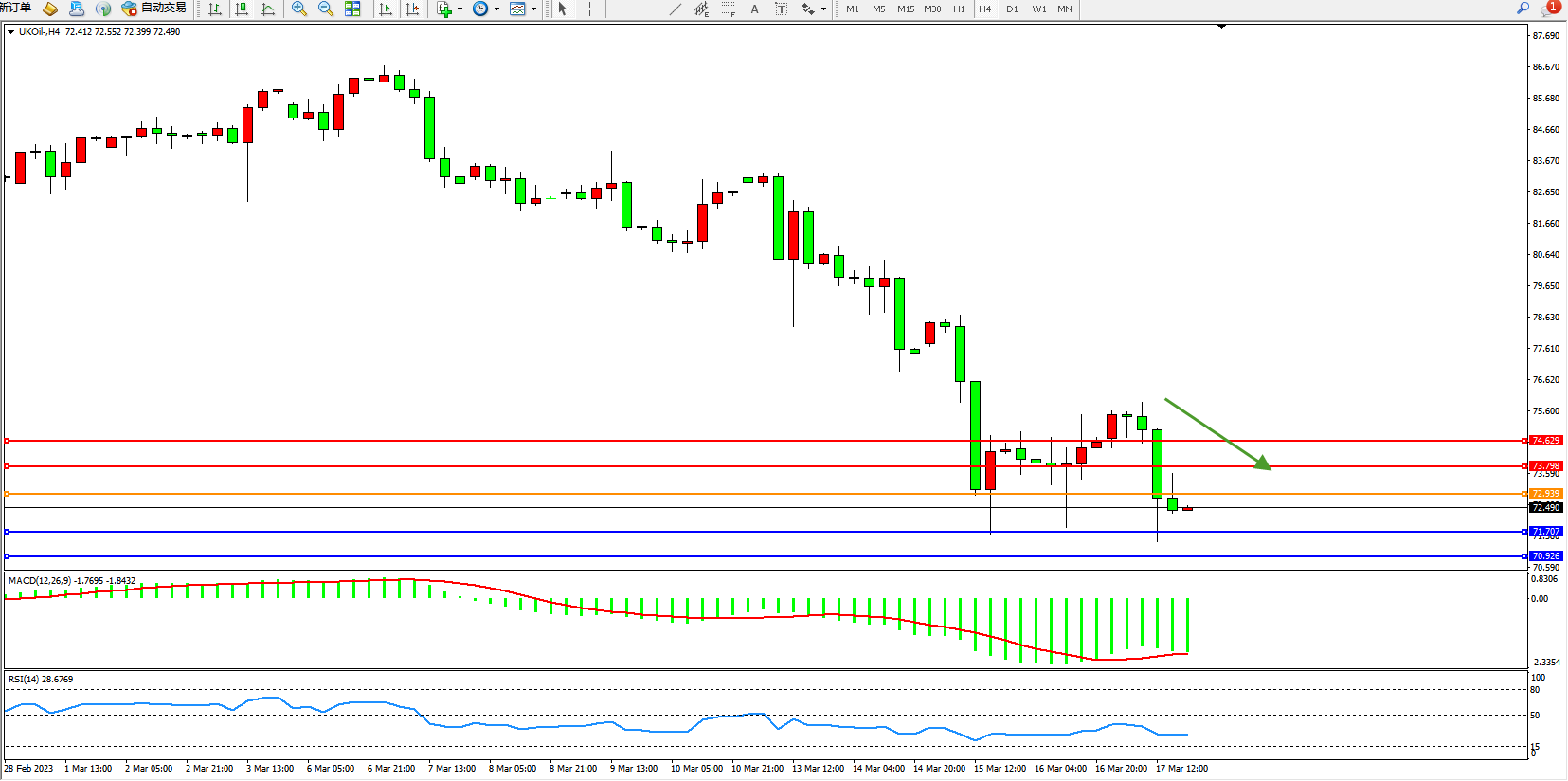The height and width of the screenshot is (781, 1568).
Task: Click the chart shift triangle marker at top
Action: pos(1221,27)
